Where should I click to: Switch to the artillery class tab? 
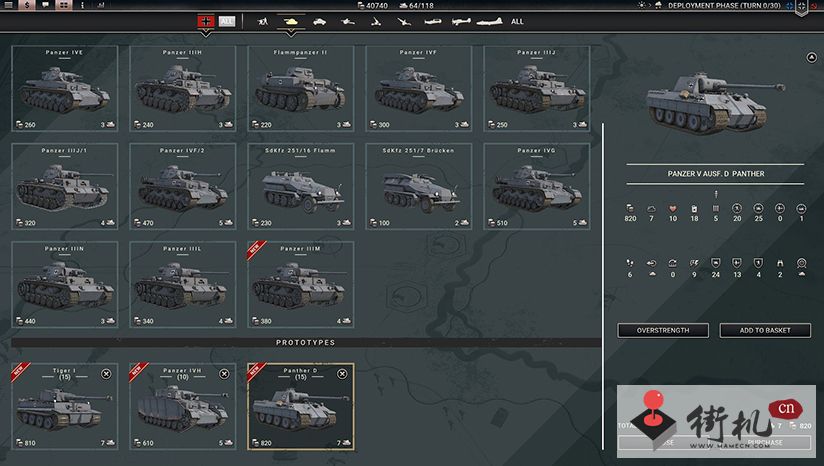pyautogui.click(x=376, y=22)
